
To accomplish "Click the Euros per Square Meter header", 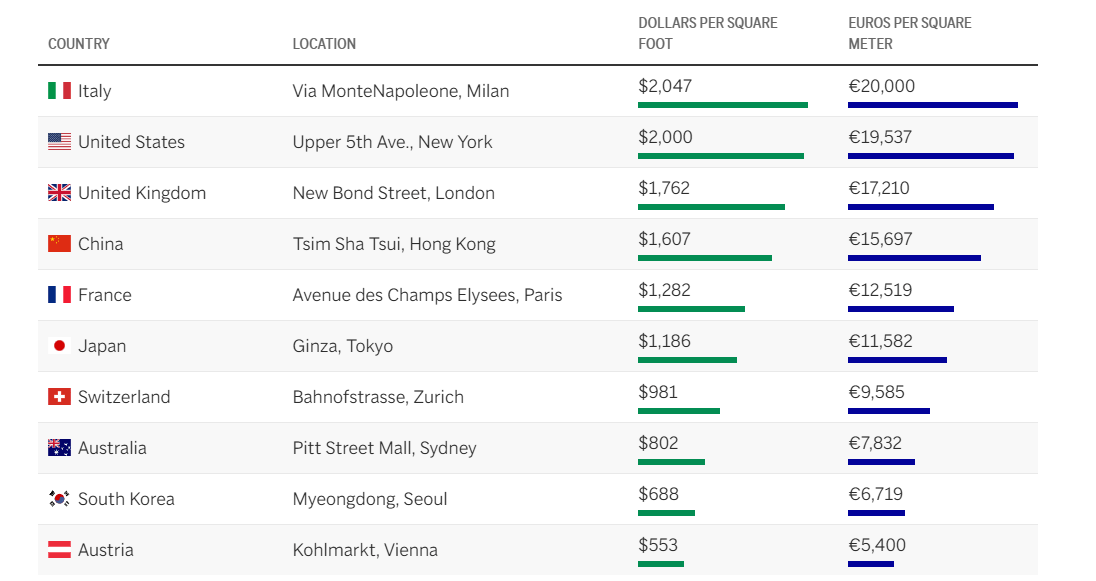I will pos(909,34).
